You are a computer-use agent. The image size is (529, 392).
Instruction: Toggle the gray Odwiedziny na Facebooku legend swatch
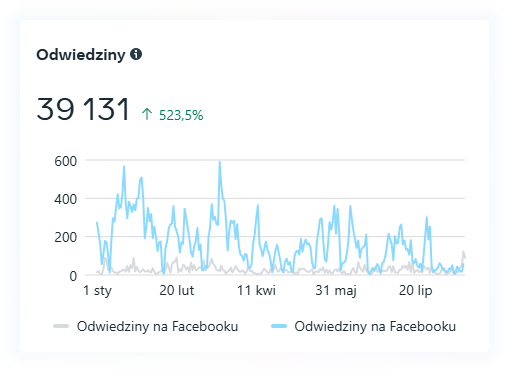pos(61,326)
